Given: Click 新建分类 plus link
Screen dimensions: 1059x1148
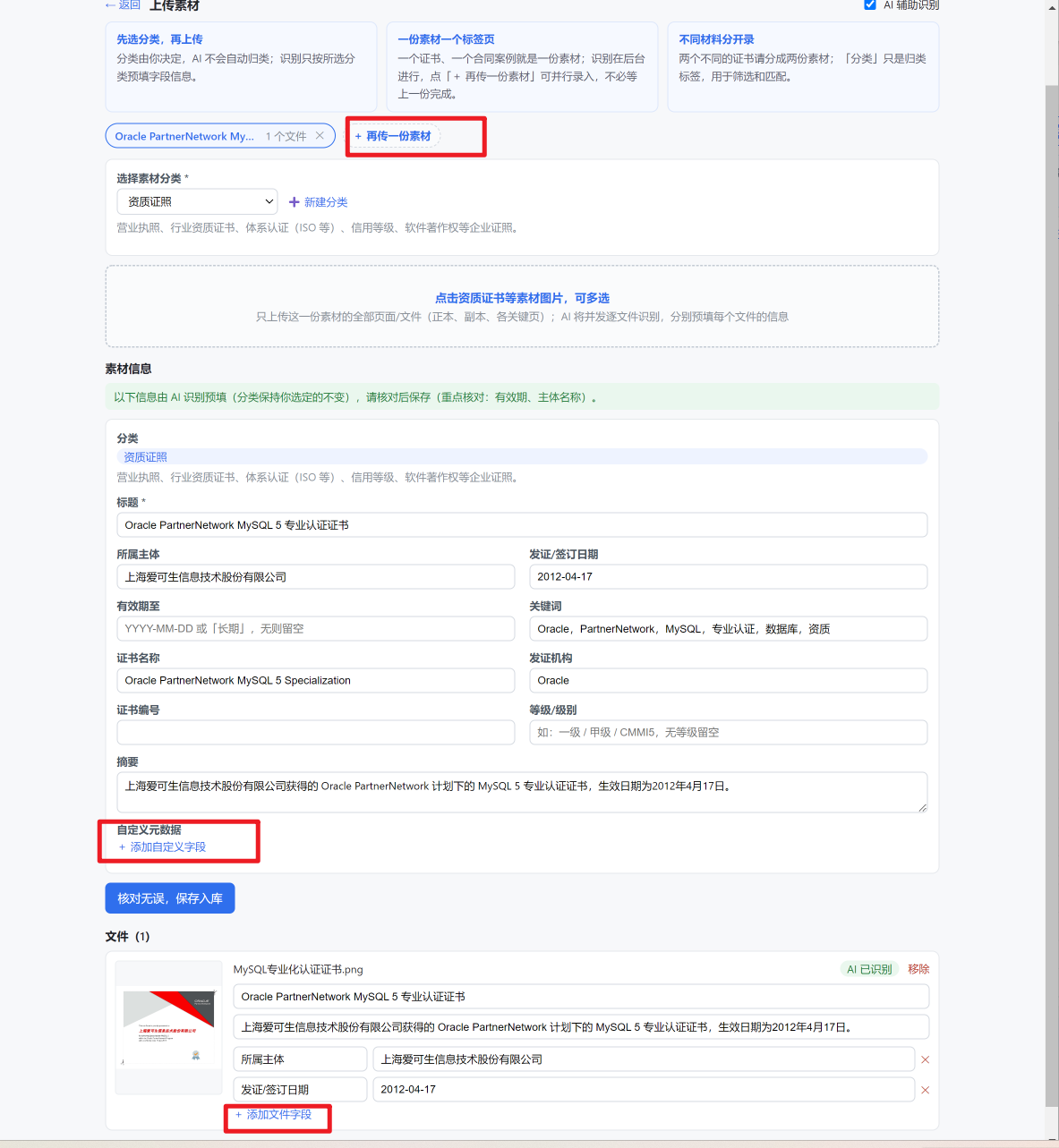Looking at the screenshot, I should pyautogui.click(x=318, y=202).
